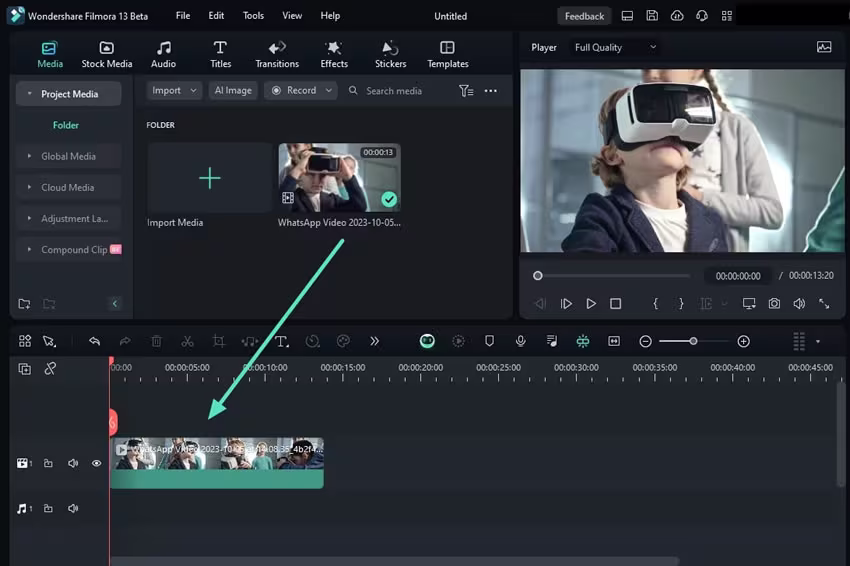Open the media filter and sort icon
The image size is (850, 566).
pyautogui.click(x=466, y=91)
